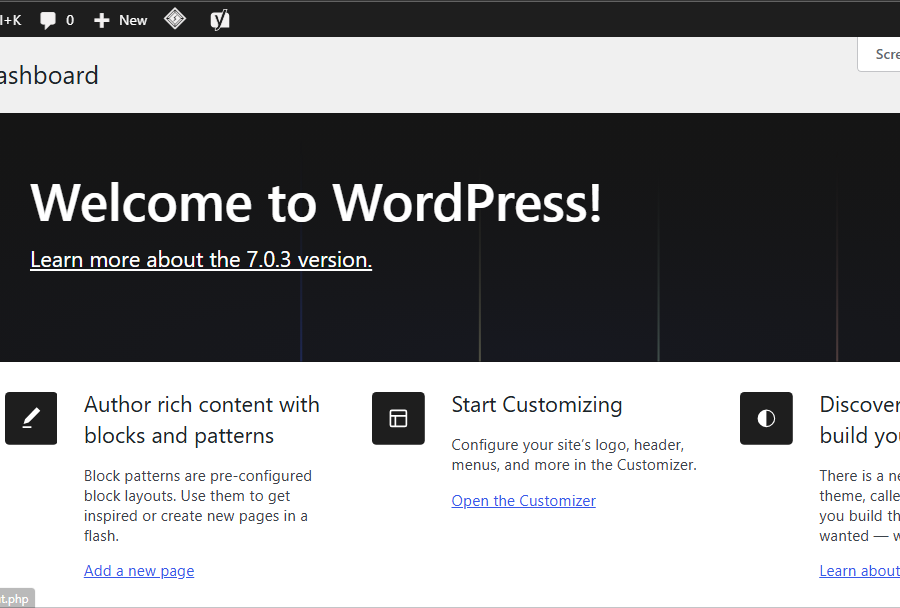Click the plus icon beside New
900x608 pixels.
click(x=102, y=21)
